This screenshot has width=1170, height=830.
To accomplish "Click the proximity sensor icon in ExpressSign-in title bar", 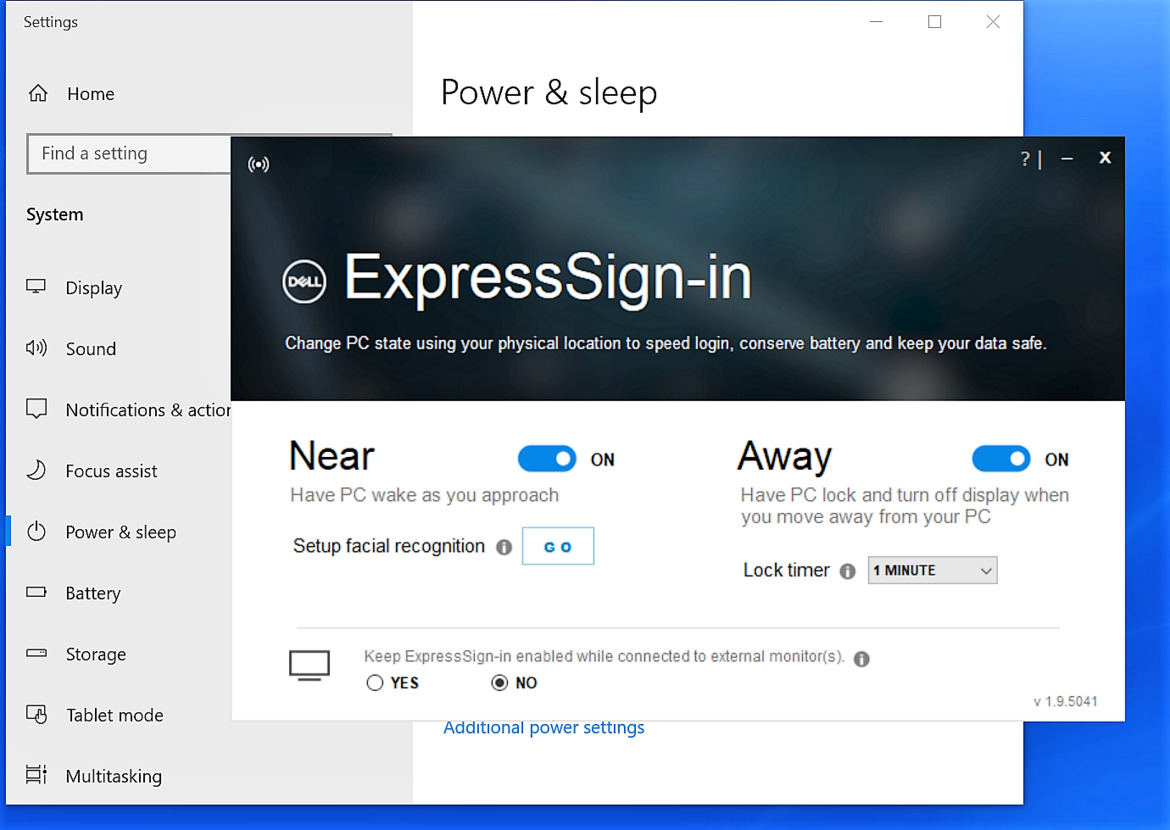I will tap(258, 164).
